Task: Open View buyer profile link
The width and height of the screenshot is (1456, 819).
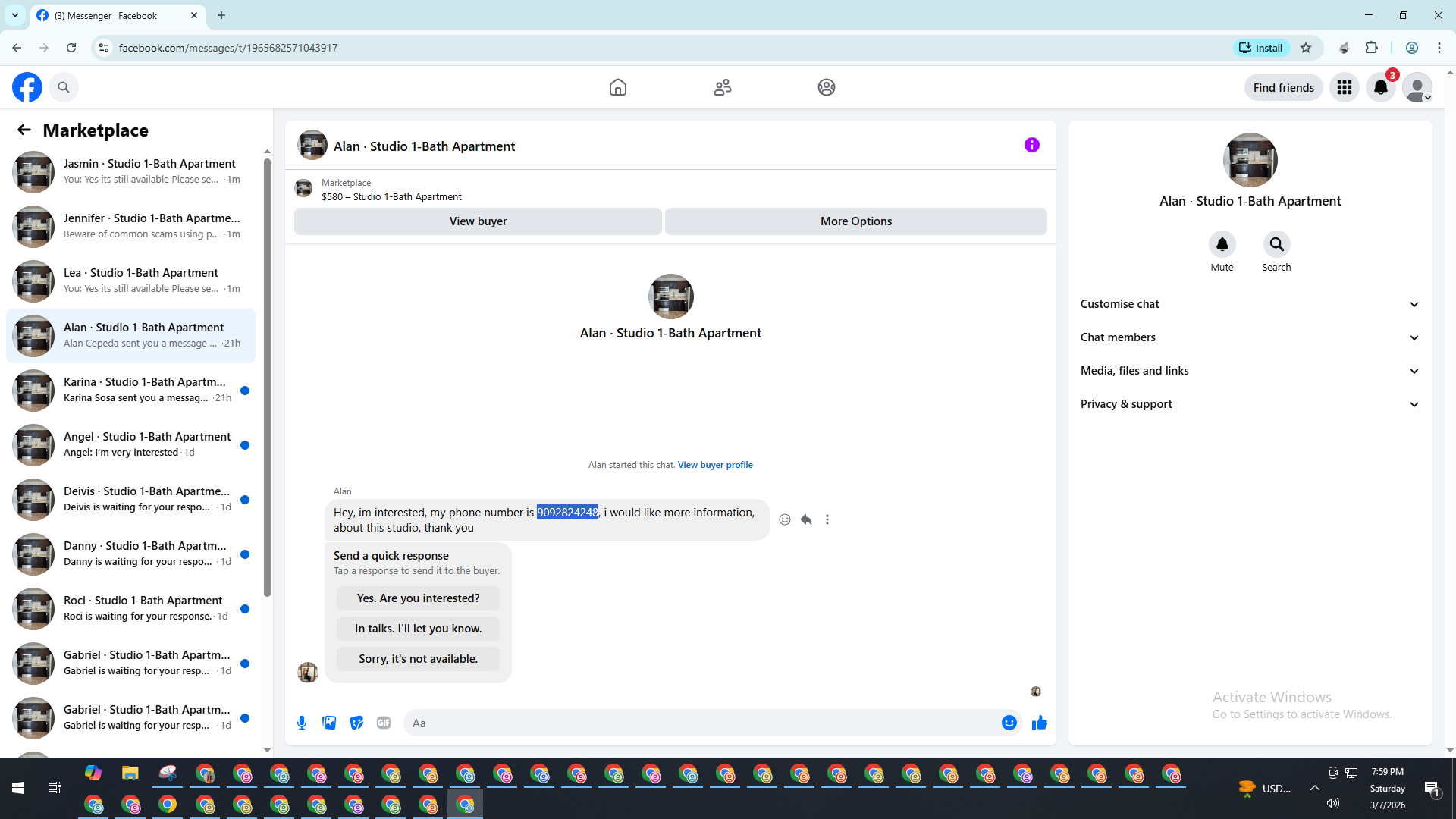Action: (715, 465)
